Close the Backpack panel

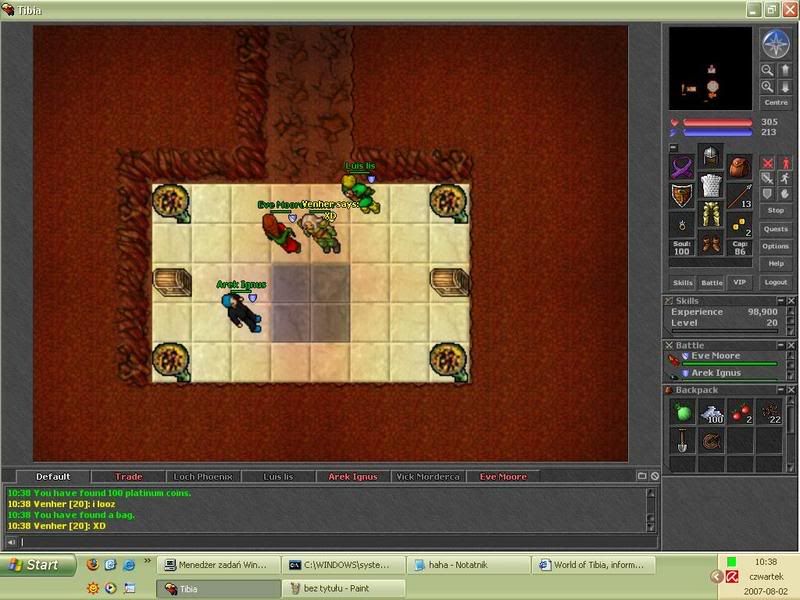click(x=791, y=390)
